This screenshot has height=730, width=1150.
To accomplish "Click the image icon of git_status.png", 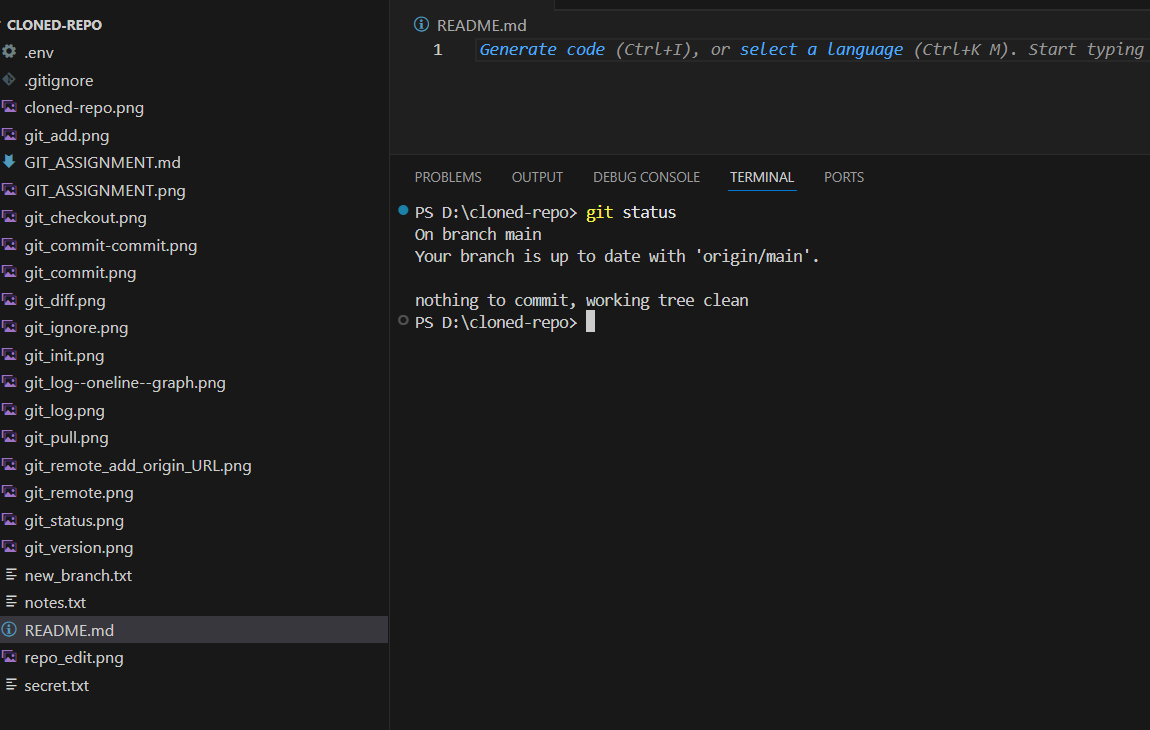I will pos(10,520).
